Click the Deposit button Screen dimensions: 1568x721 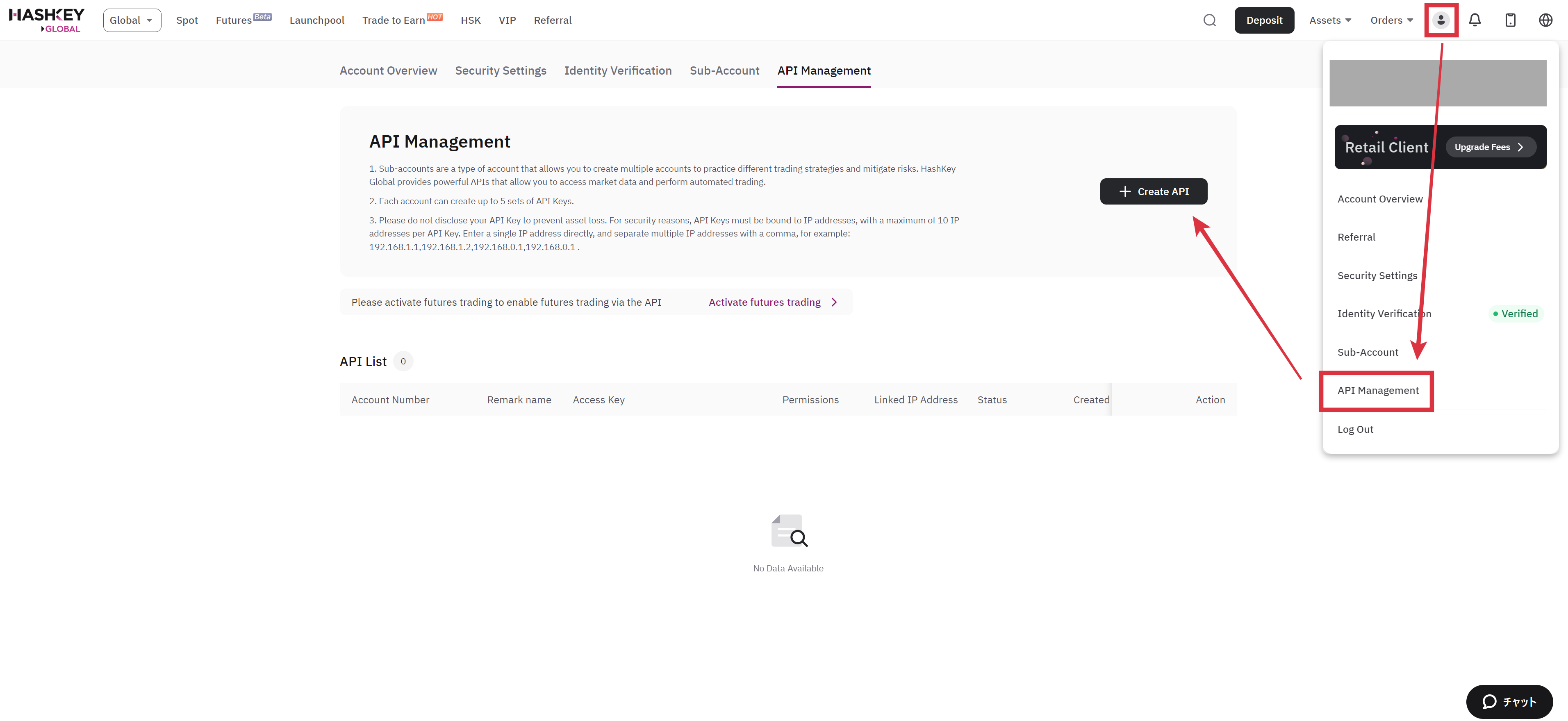pos(1264,20)
